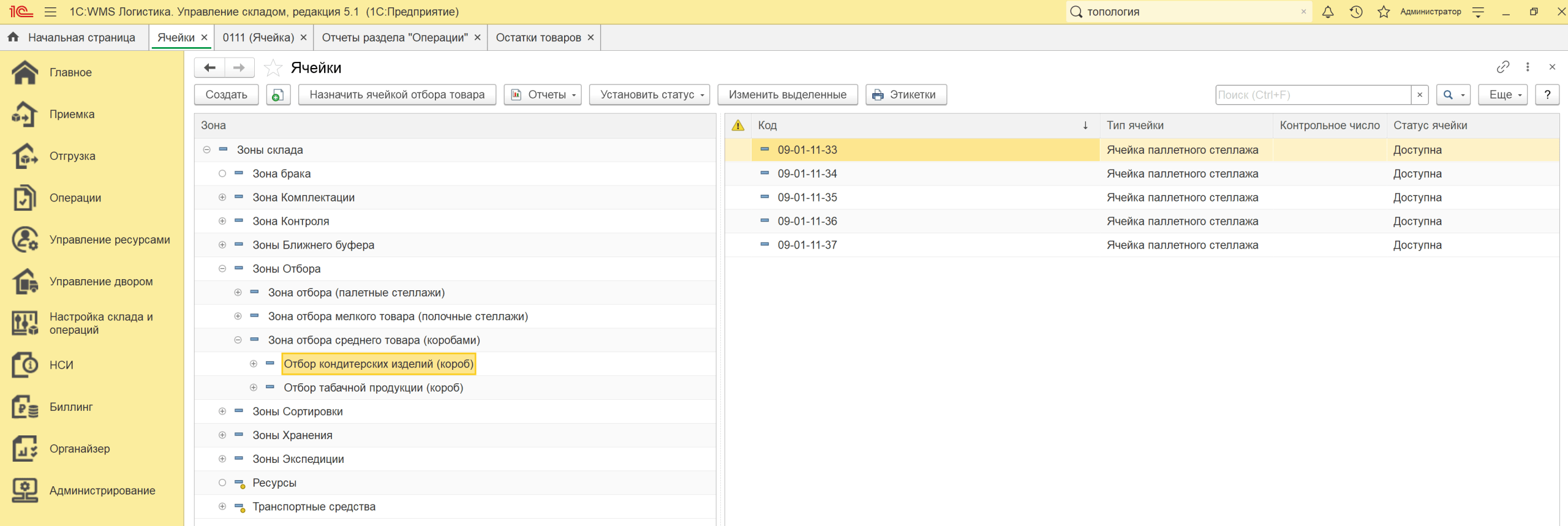Image resolution: width=1568 pixels, height=526 pixels.
Task: Expand Отбор табачной продукции (короб) node
Action: [x=254, y=388]
